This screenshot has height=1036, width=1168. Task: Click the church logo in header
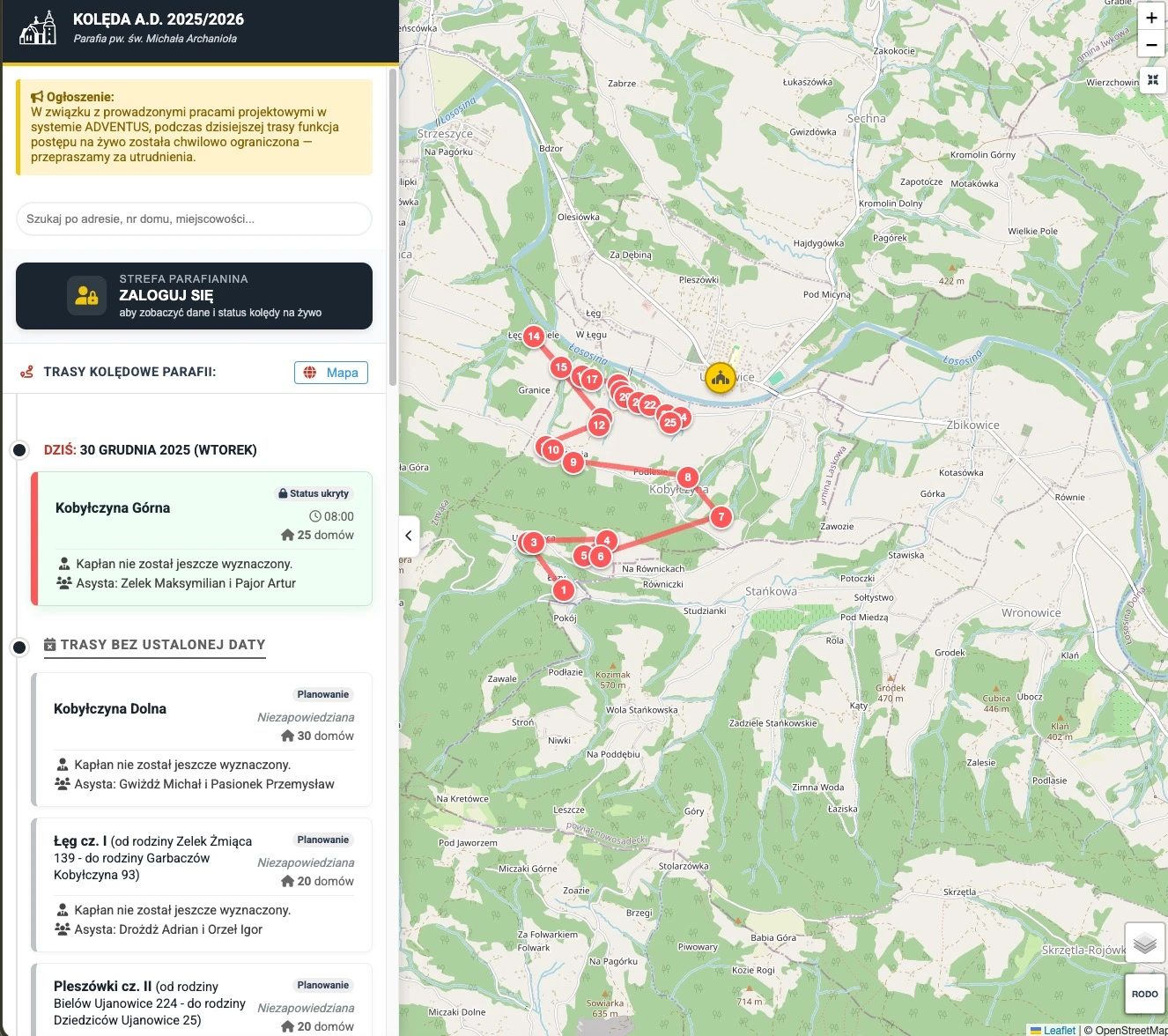pyautogui.click(x=38, y=28)
